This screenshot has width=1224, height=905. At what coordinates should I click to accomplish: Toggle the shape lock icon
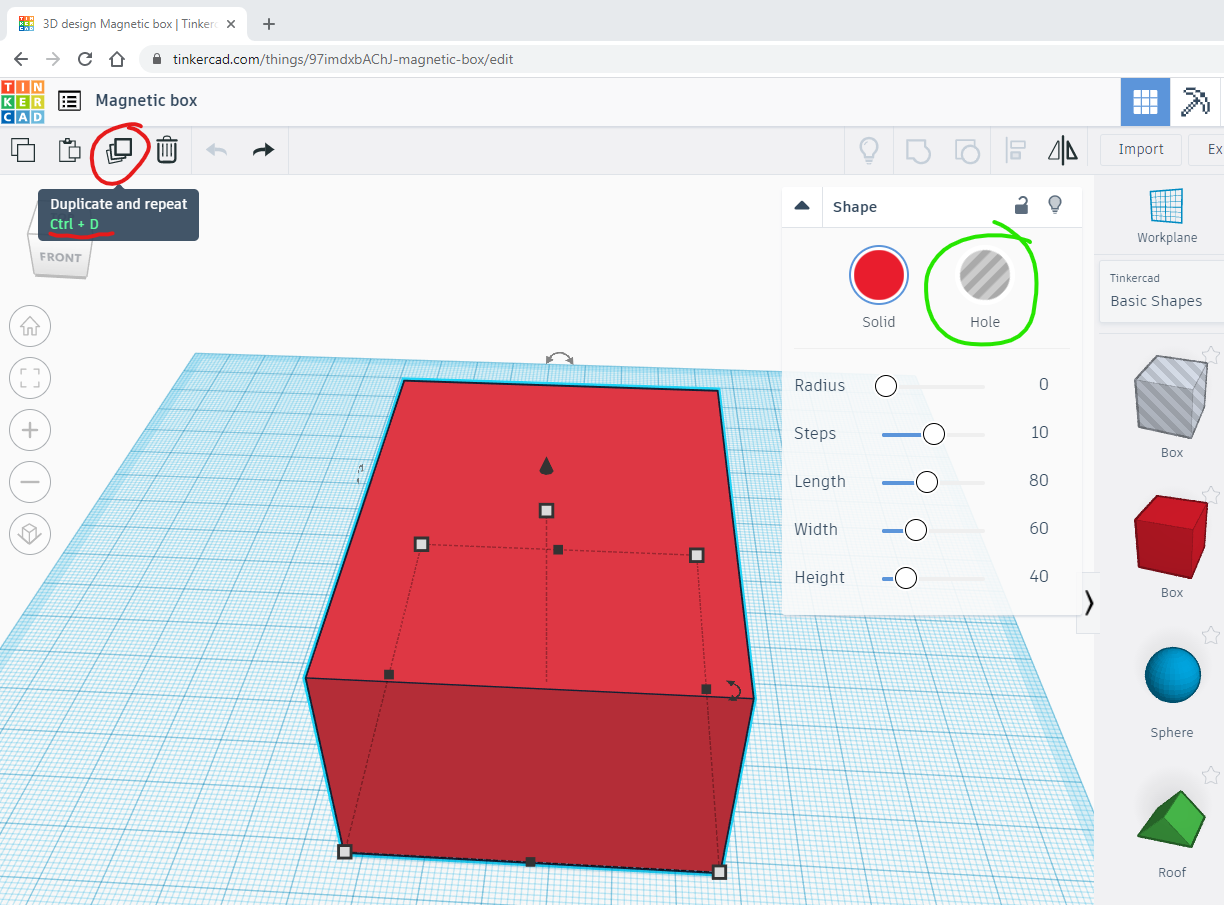point(1021,205)
